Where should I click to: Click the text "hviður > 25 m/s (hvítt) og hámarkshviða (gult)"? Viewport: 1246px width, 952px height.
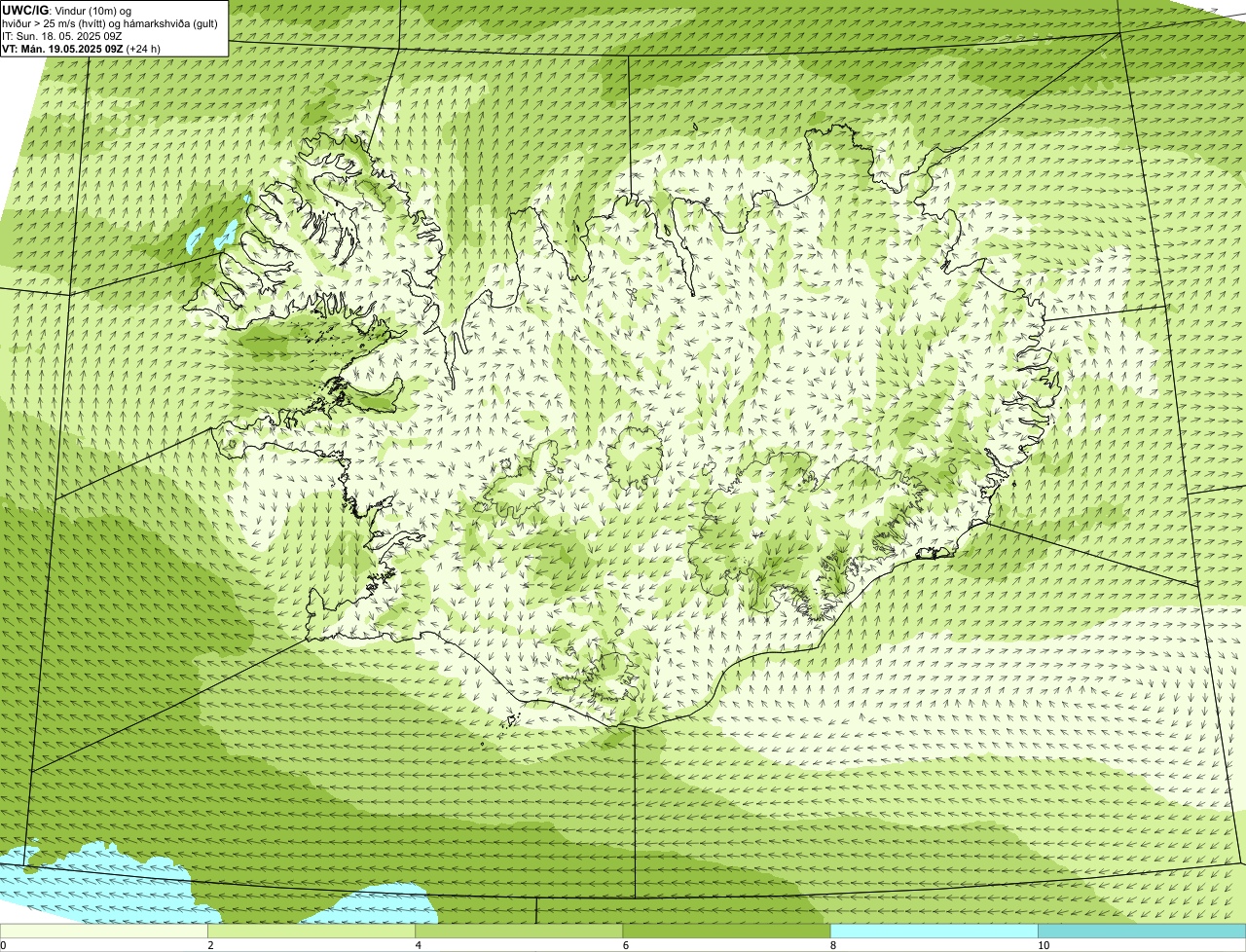109,23
